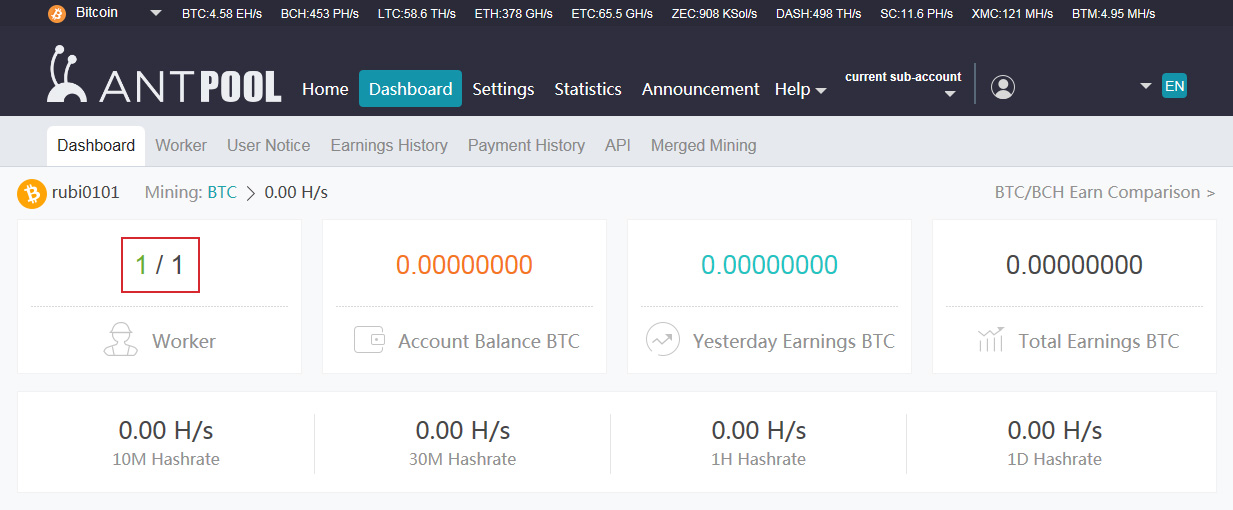This screenshot has height=510, width=1233.
Task: Click the orange Bitcoin coin icon in top bar
Action: (57, 13)
